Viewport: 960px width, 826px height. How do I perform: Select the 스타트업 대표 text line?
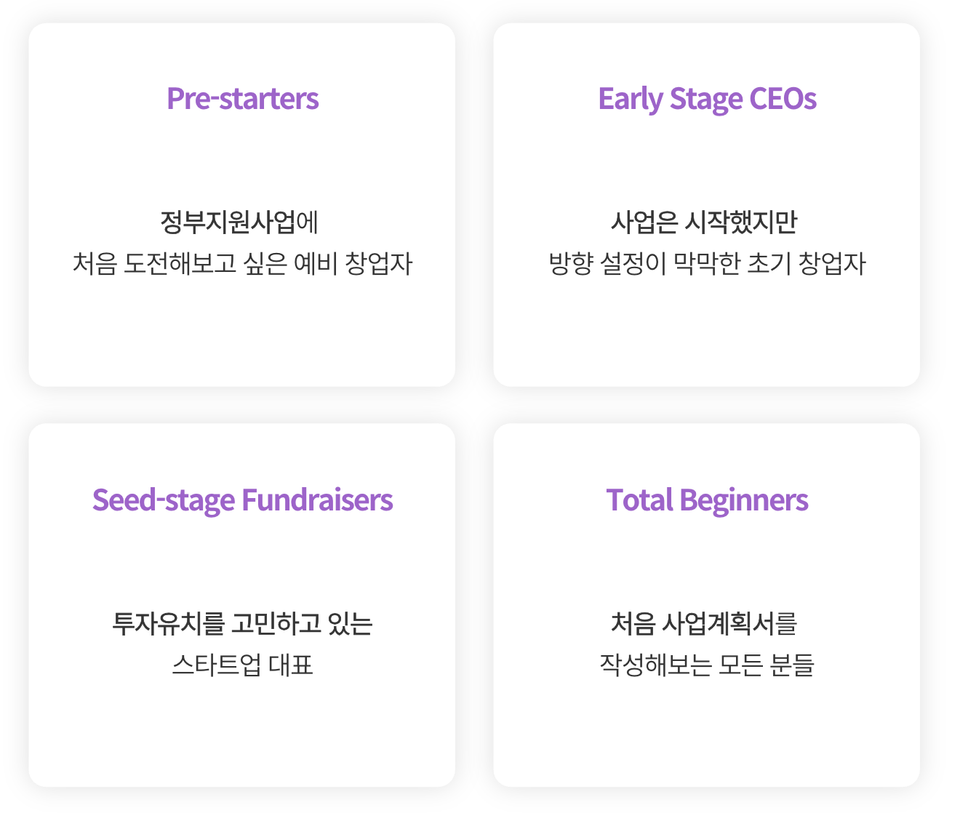[242, 665]
